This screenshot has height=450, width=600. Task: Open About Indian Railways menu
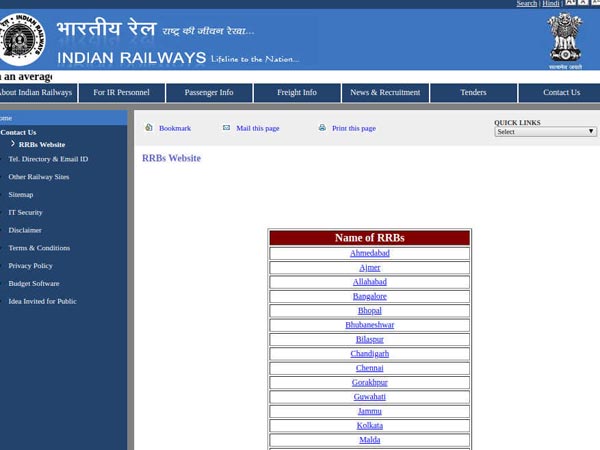39,93
